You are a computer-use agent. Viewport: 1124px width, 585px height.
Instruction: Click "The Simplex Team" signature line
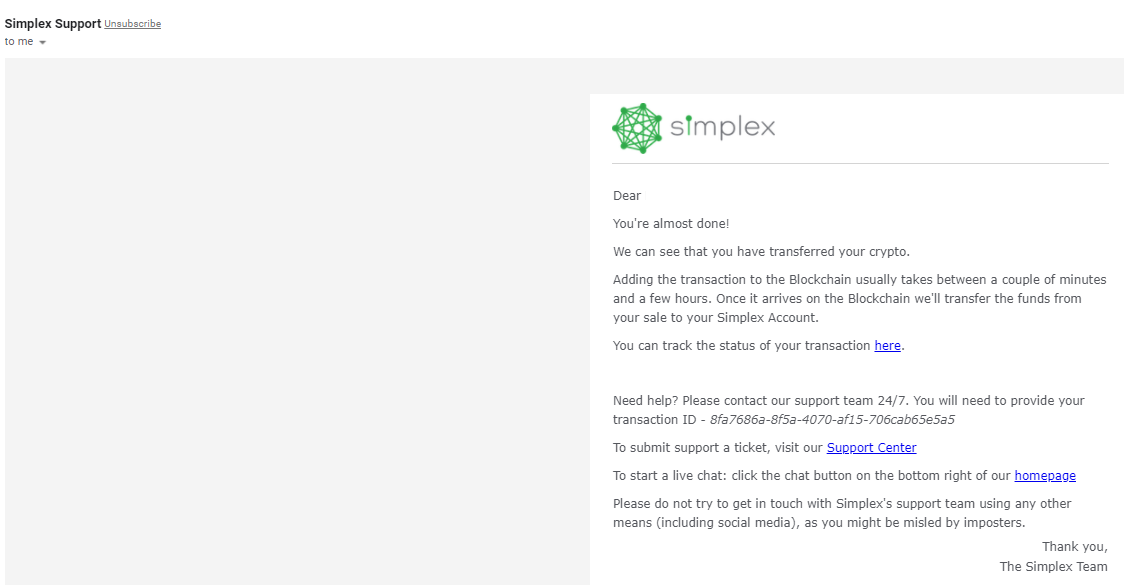pyautogui.click(x=1053, y=566)
